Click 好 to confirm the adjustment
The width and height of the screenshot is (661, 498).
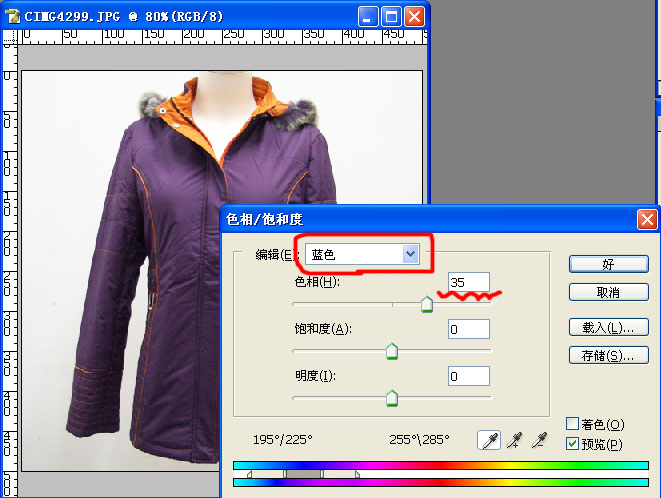[x=609, y=264]
